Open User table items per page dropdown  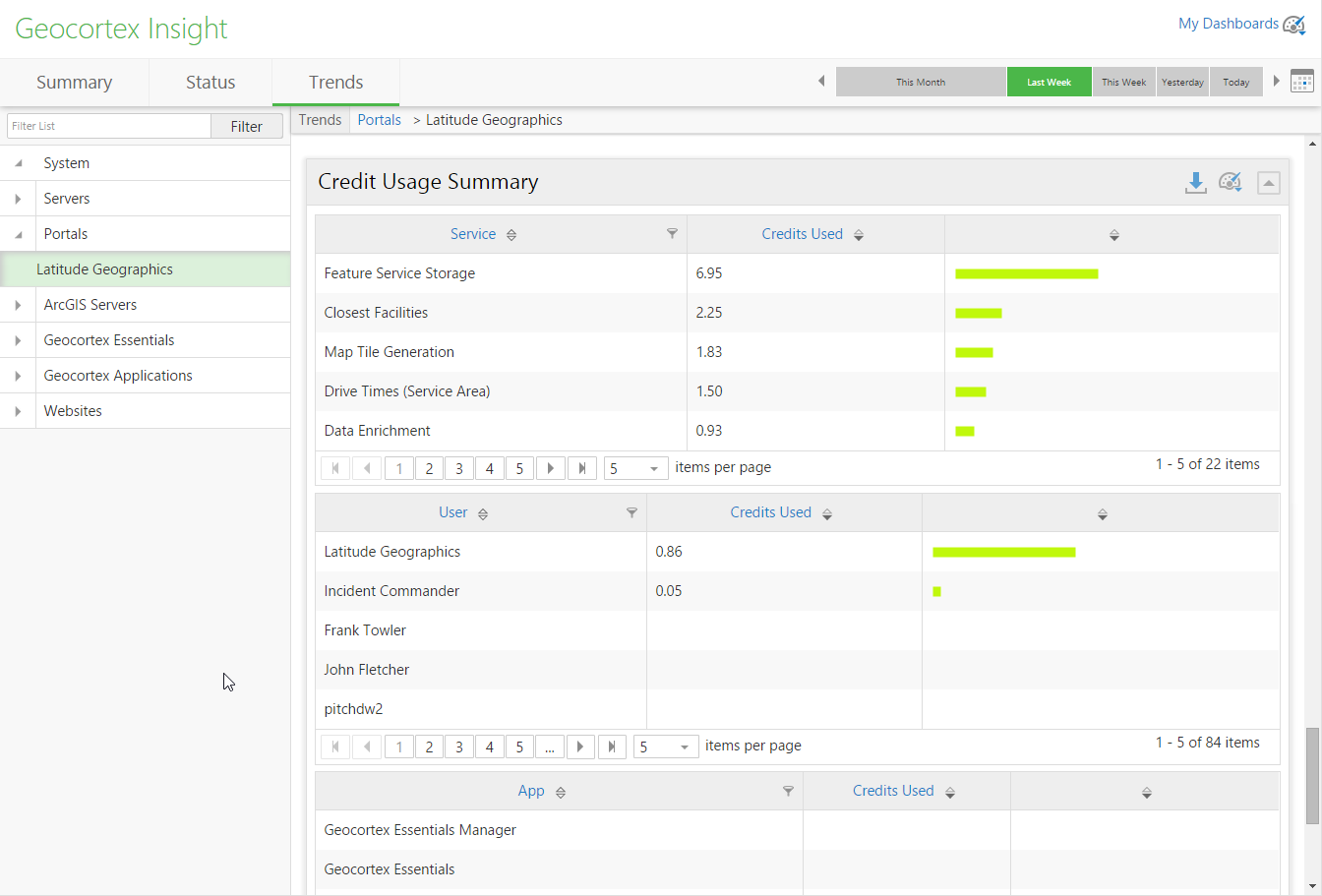click(666, 747)
